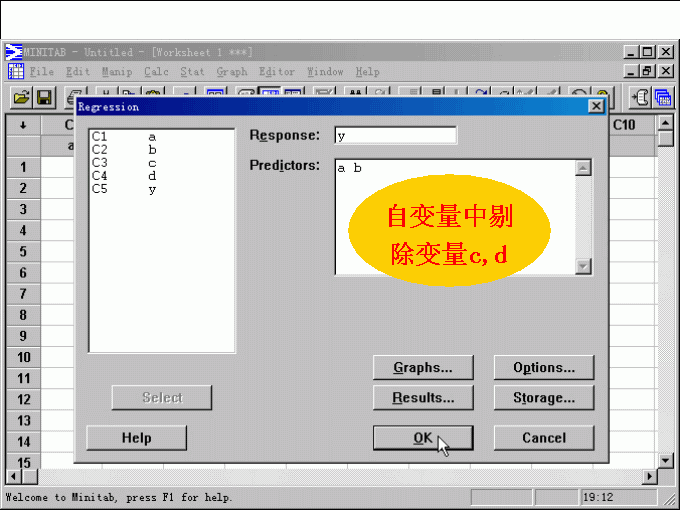This screenshot has width=680, height=510.
Task: Click the Open file toolbar icon
Action: [x=21, y=97]
